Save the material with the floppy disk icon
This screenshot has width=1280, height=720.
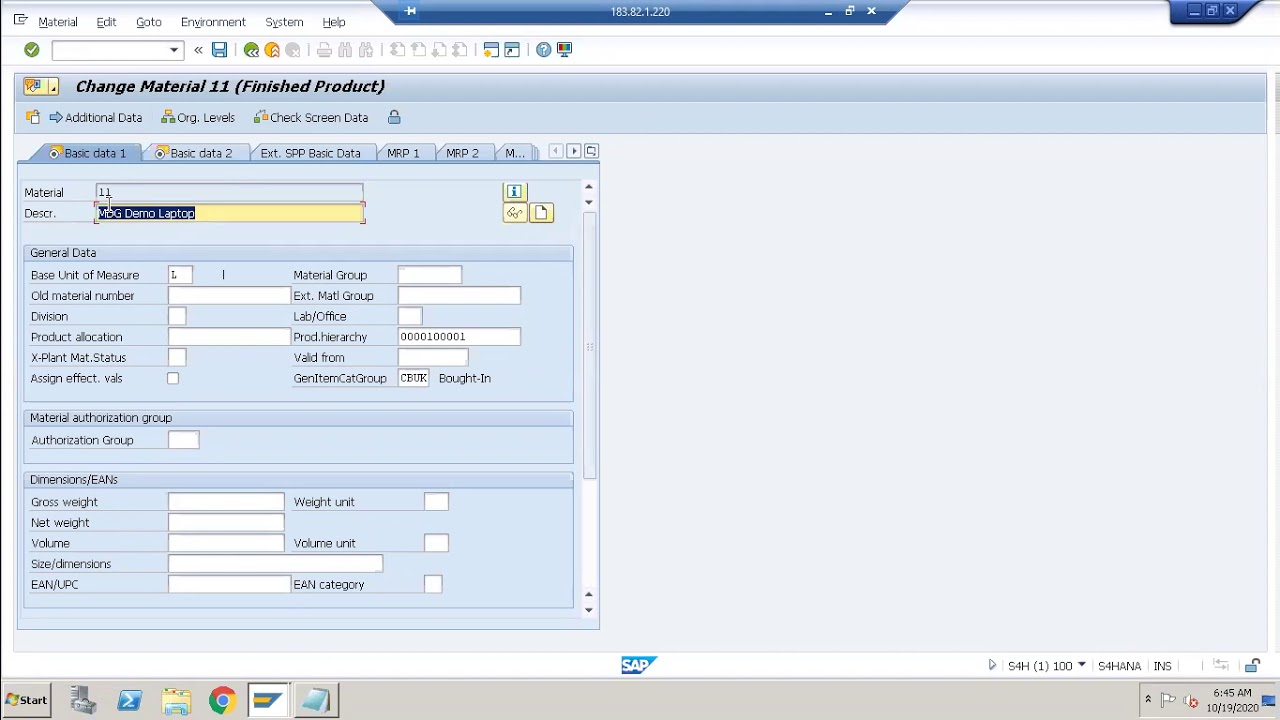point(219,49)
